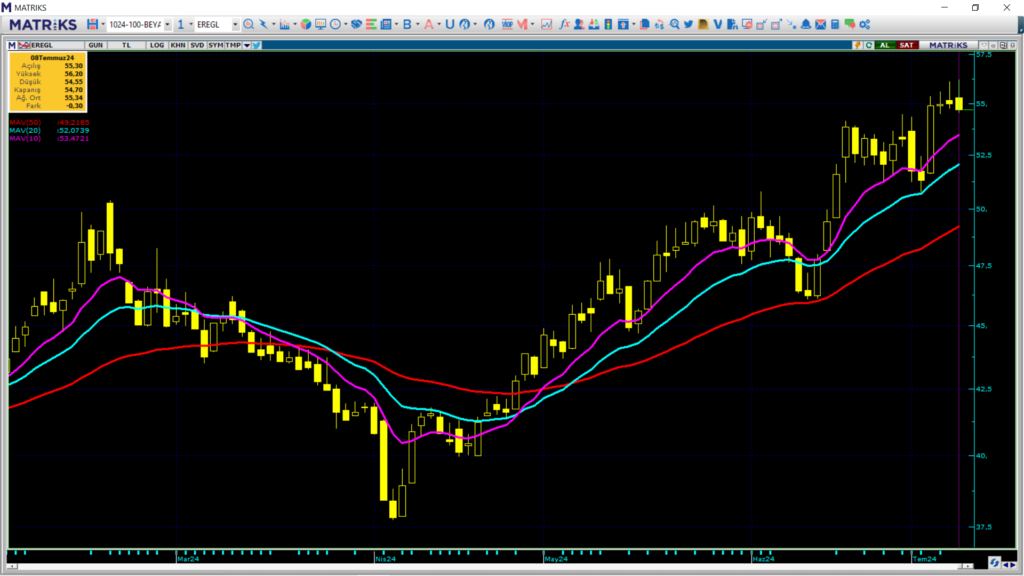This screenshot has height=576, width=1024.
Task: Expand the EREGL symbol dropdown
Action: [235, 24]
